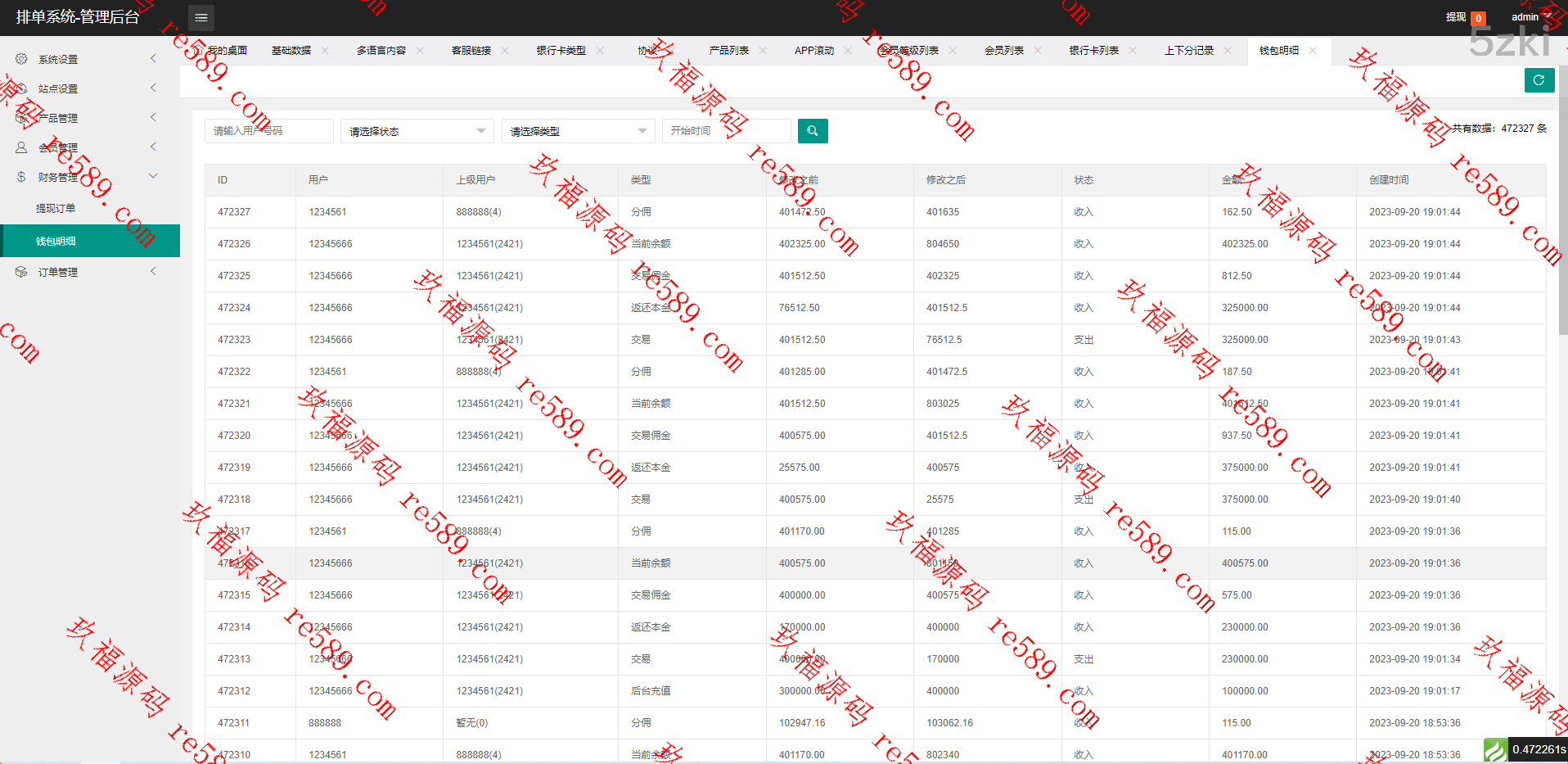The height and width of the screenshot is (764, 1568).
Task: Expand the admin user menu
Action: point(1530,17)
